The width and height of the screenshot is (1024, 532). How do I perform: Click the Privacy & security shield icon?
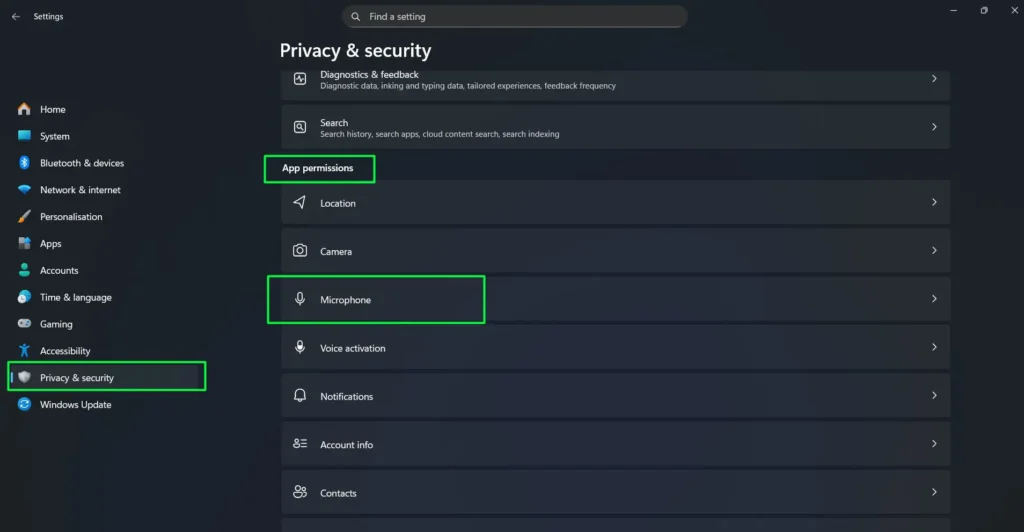click(24, 377)
